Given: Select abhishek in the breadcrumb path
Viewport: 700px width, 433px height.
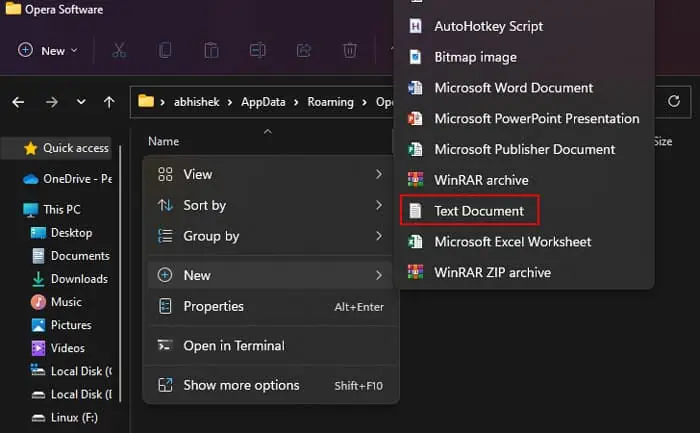Looking at the screenshot, I should point(196,102).
